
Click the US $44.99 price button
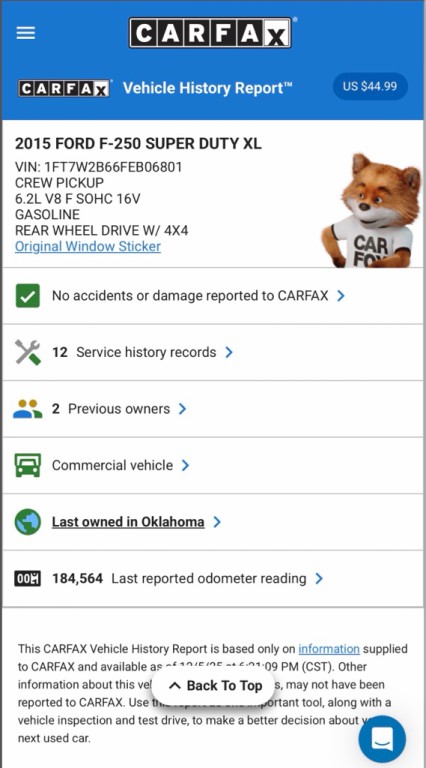click(x=370, y=87)
